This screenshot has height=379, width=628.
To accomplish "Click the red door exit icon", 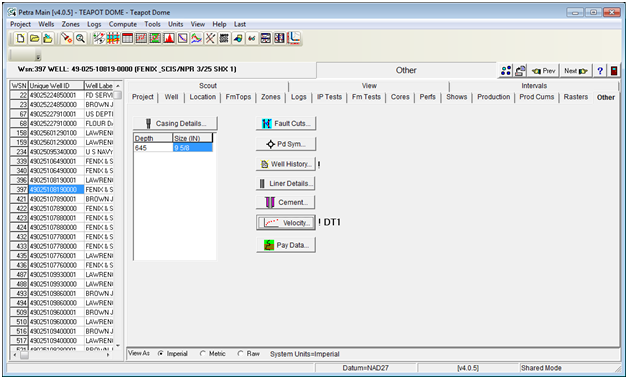I will 614,71.
